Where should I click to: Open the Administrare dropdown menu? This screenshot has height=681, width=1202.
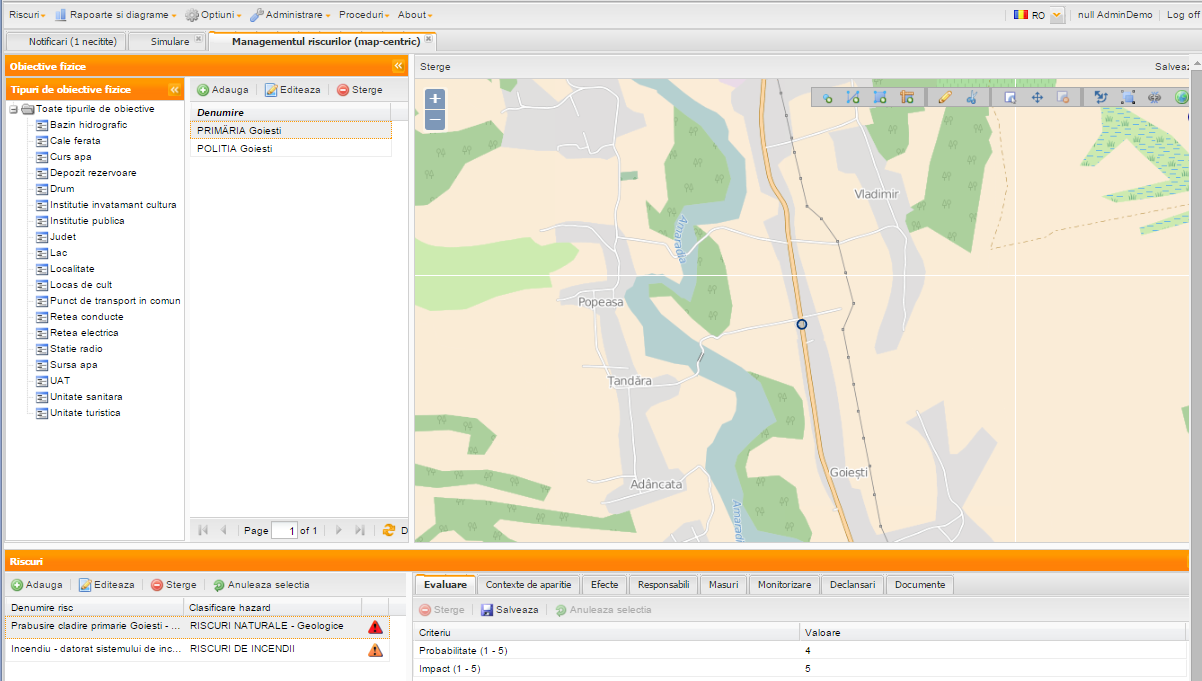(x=290, y=15)
